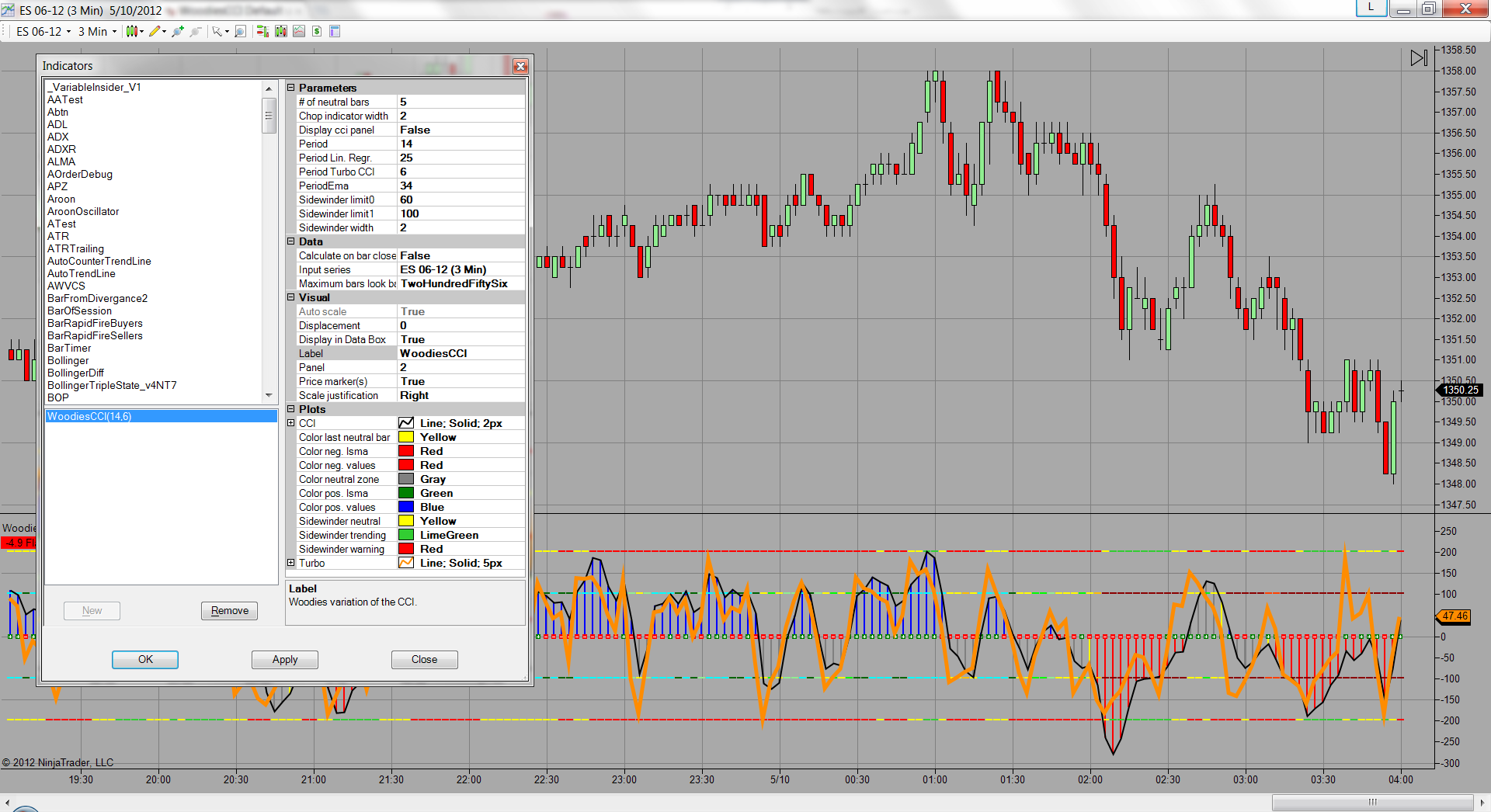The height and width of the screenshot is (812, 1491).
Task: Edit the Period Lin. Regr. value
Action: tap(461, 158)
